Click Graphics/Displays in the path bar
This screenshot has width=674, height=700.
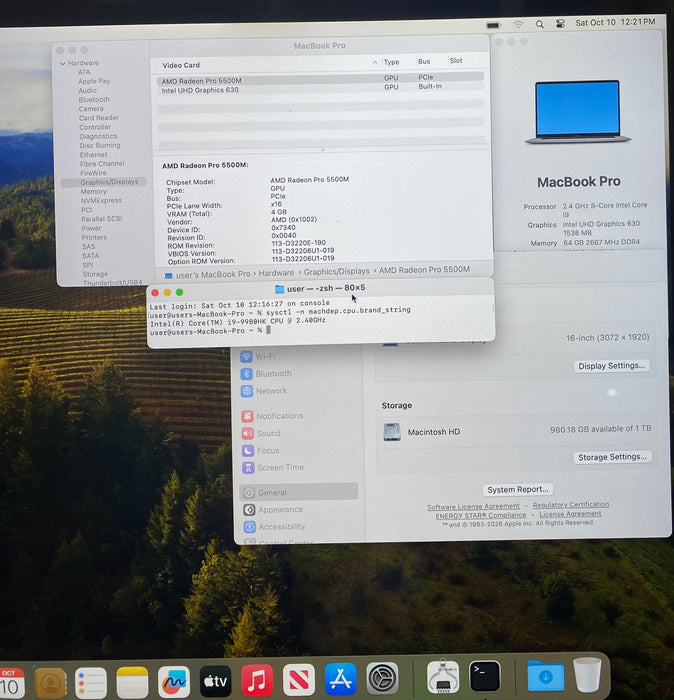pyautogui.click(x=337, y=271)
